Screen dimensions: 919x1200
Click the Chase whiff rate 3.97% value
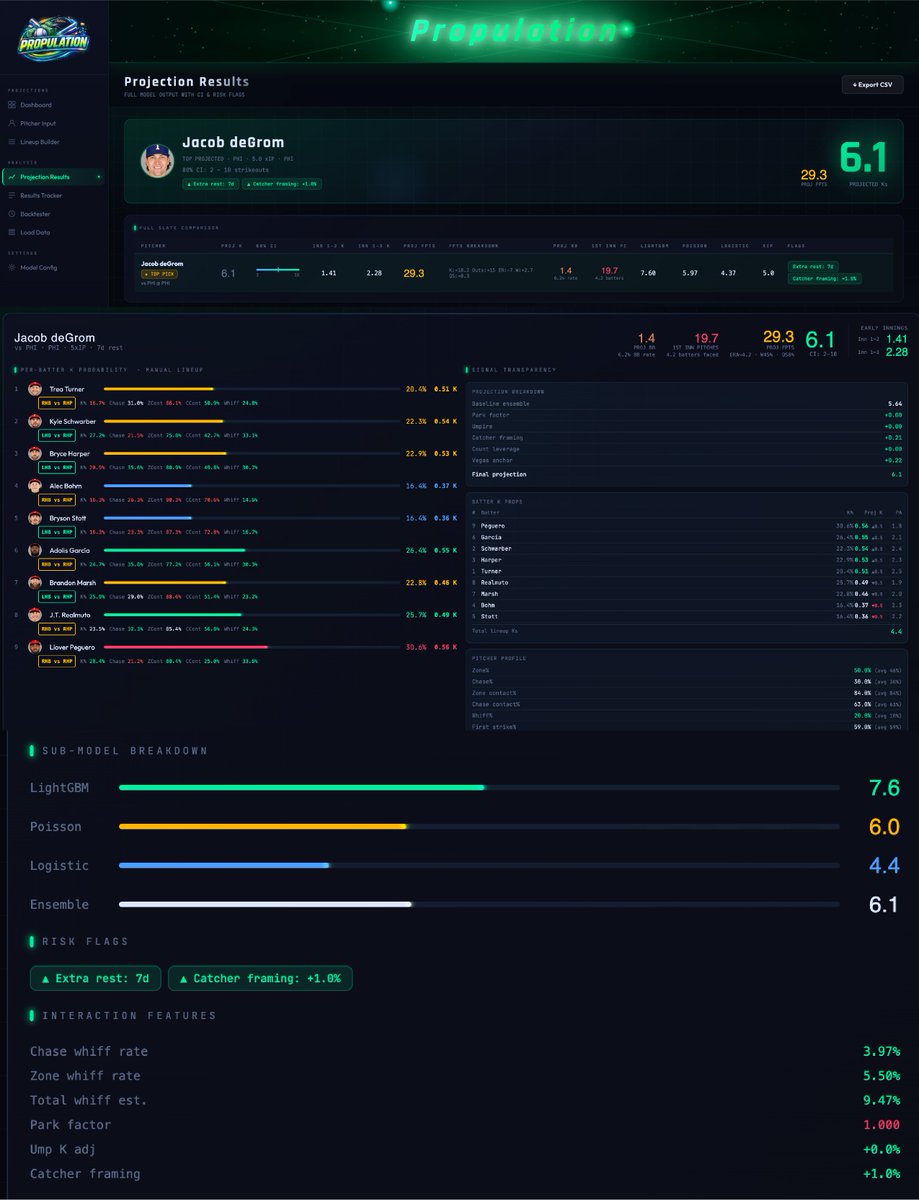point(881,1052)
